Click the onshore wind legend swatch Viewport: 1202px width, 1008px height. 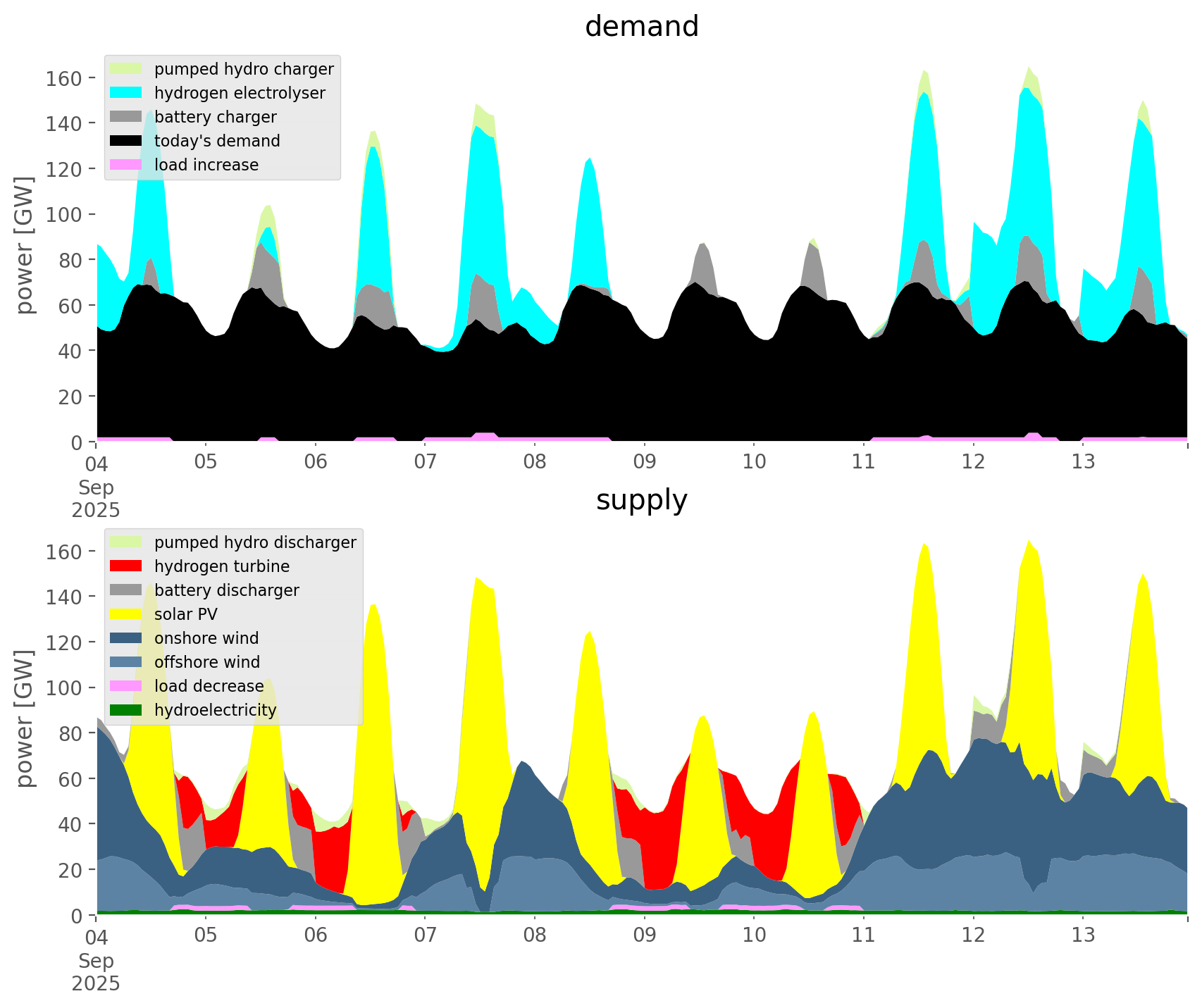click(x=126, y=638)
